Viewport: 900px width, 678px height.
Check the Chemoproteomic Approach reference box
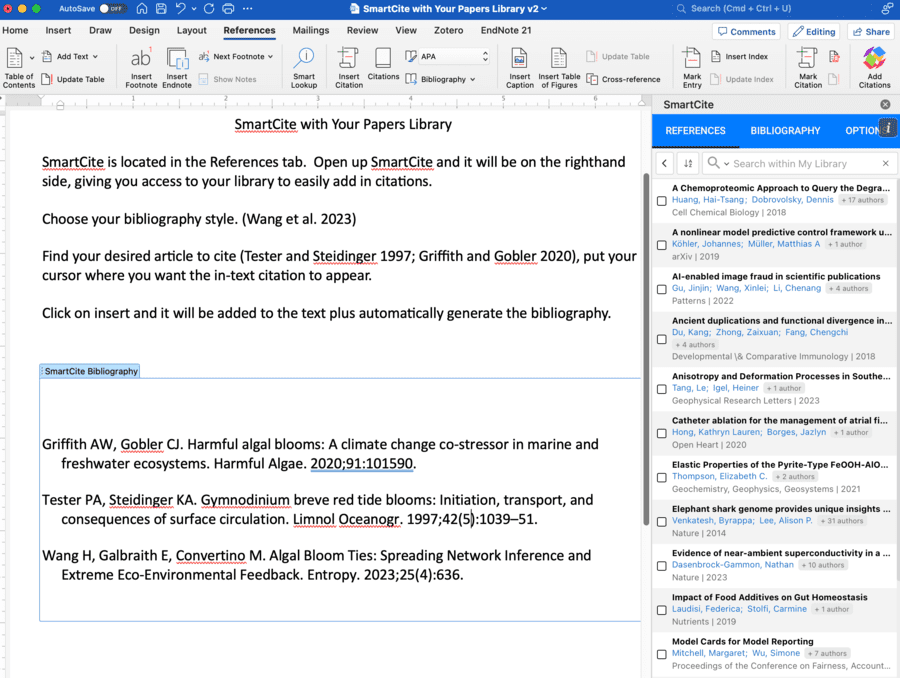[662, 201]
